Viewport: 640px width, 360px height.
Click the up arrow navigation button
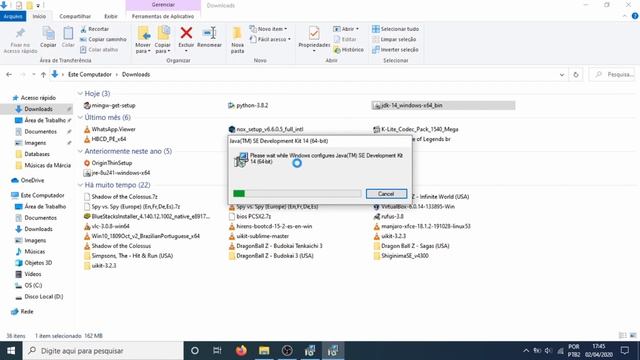[x=43, y=75]
